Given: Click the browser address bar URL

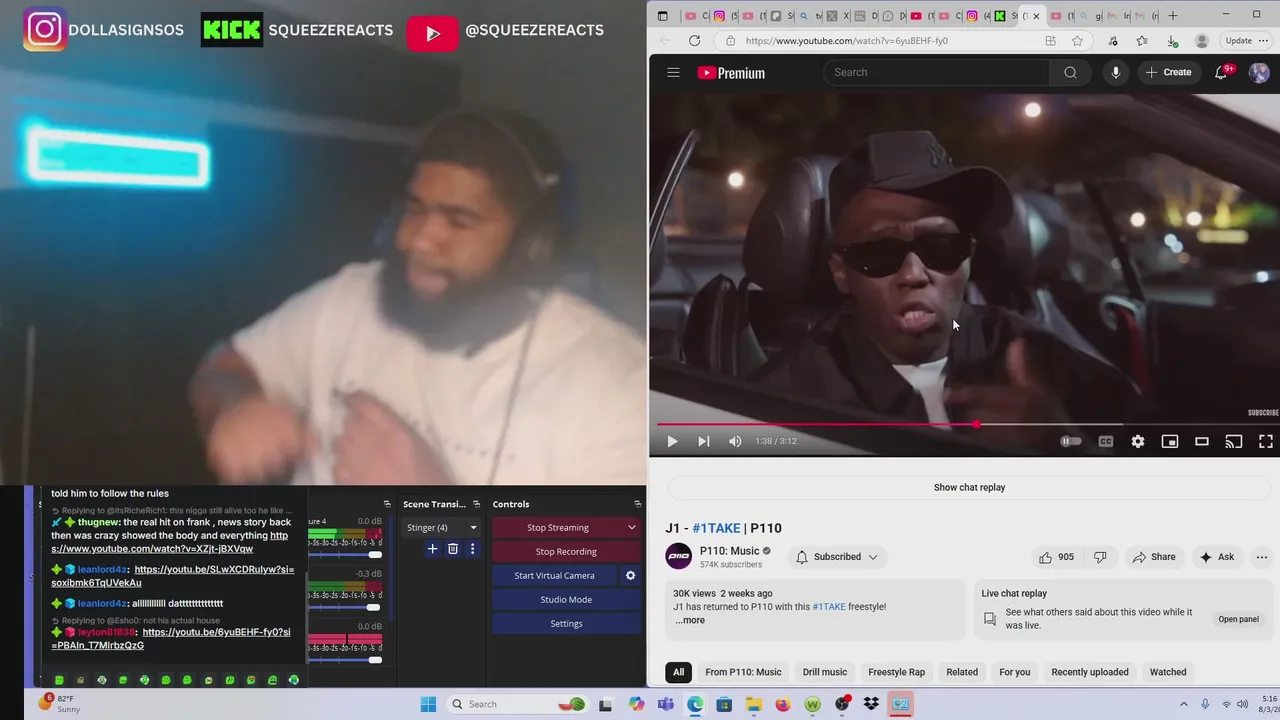Looking at the screenshot, I should point(847,41).
